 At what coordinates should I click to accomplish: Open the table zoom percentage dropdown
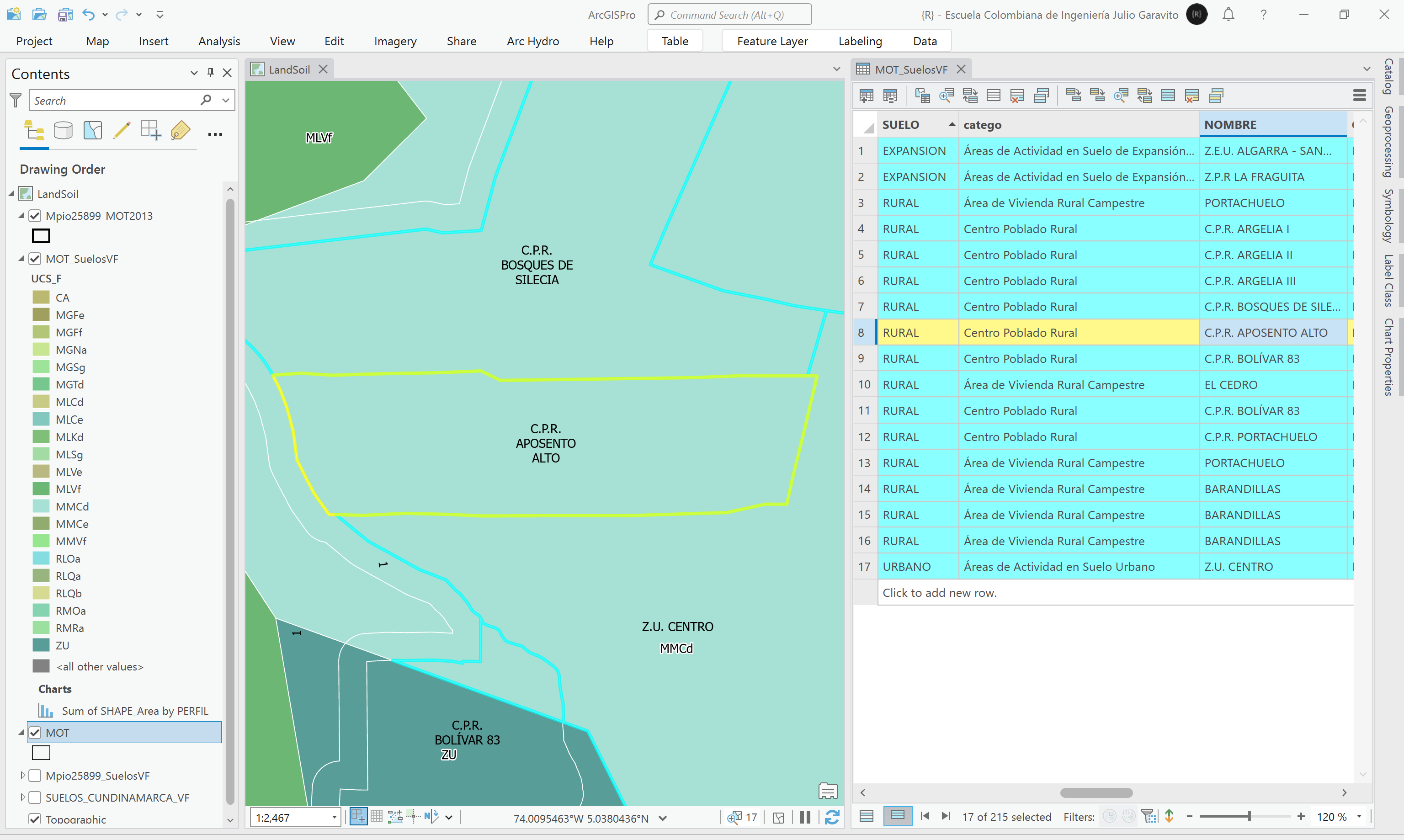(x=1359, y=816)
